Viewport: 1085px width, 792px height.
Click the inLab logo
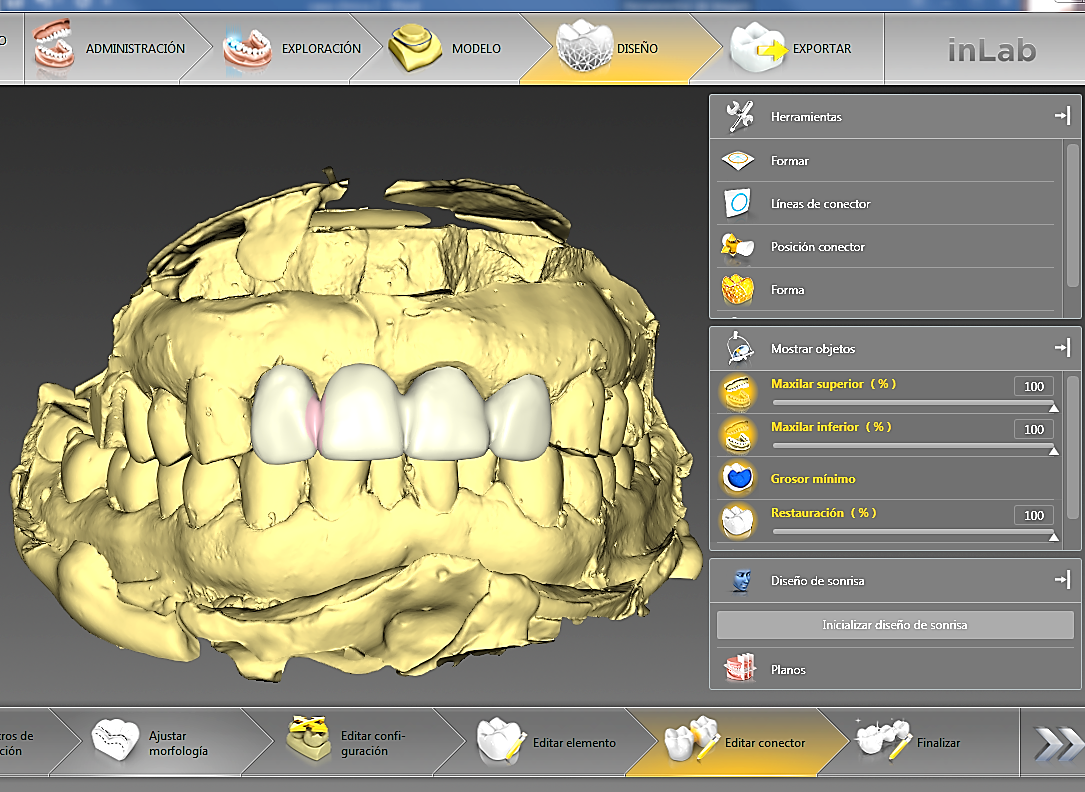coord(992,50)
